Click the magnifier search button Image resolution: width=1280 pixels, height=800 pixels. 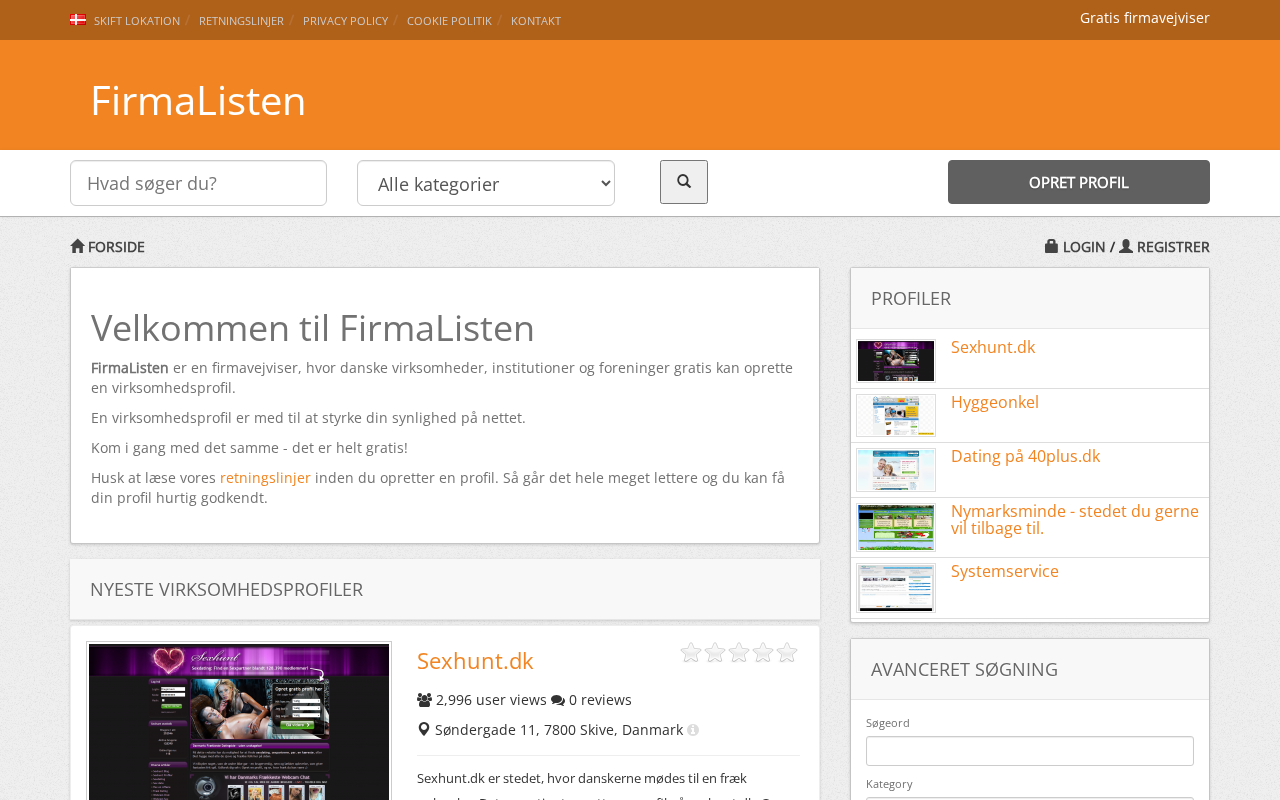pos(684,182)
